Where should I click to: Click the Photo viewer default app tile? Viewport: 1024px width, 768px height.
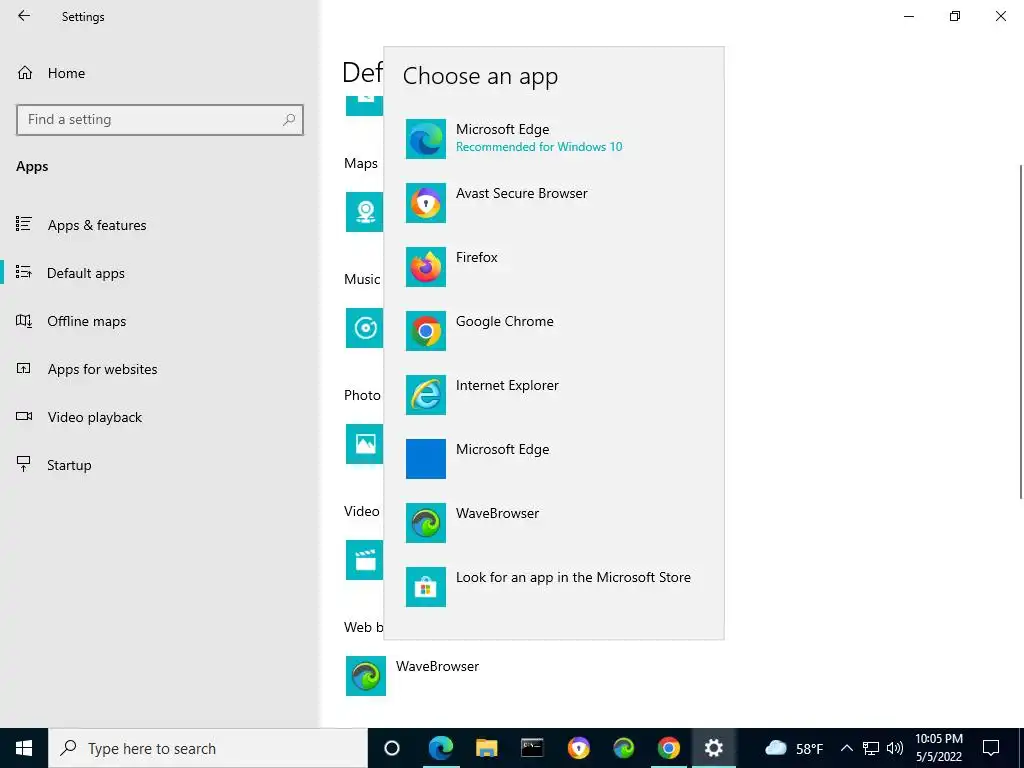[364, 444]
